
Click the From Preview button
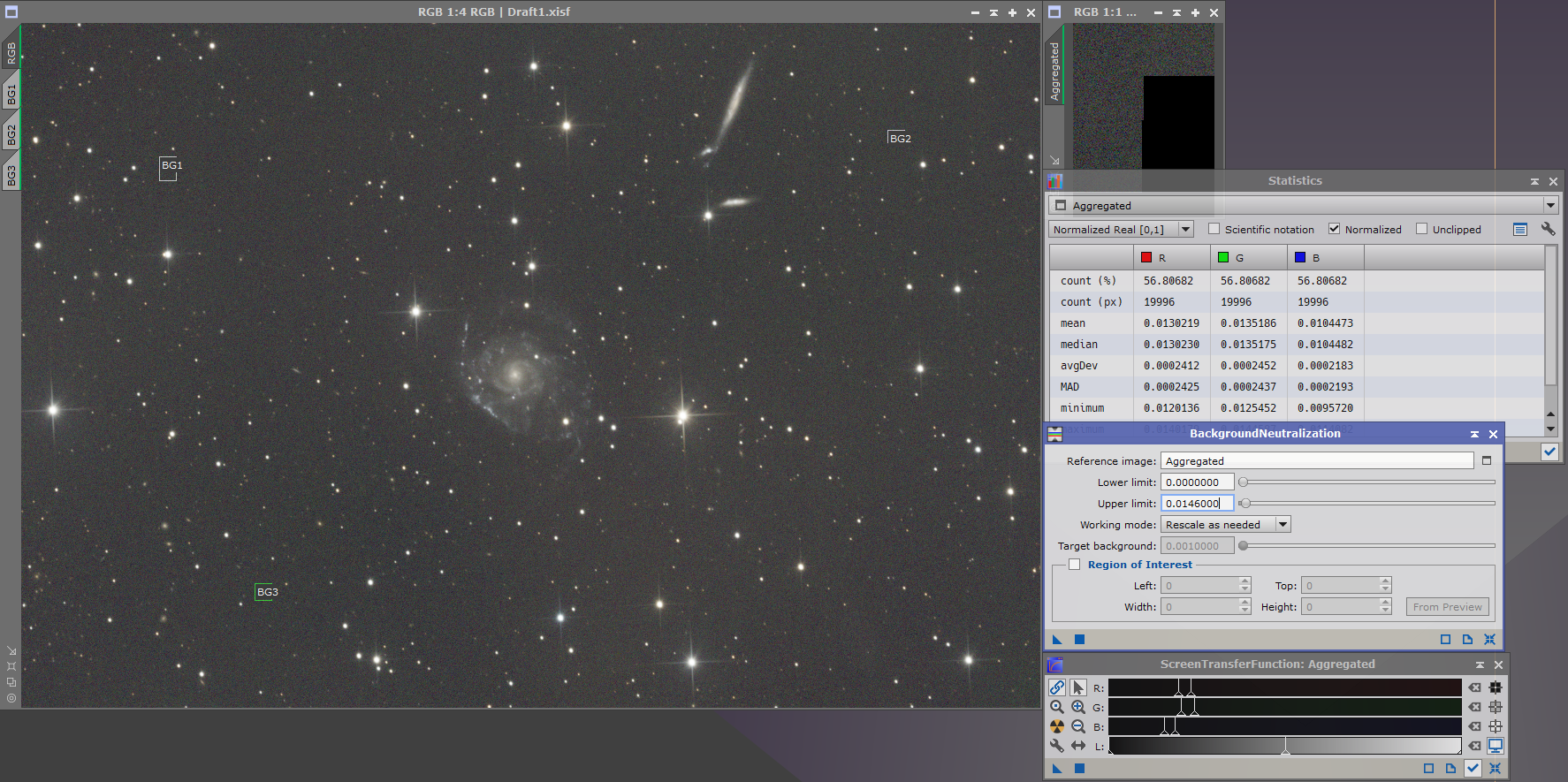(1447, 607)
